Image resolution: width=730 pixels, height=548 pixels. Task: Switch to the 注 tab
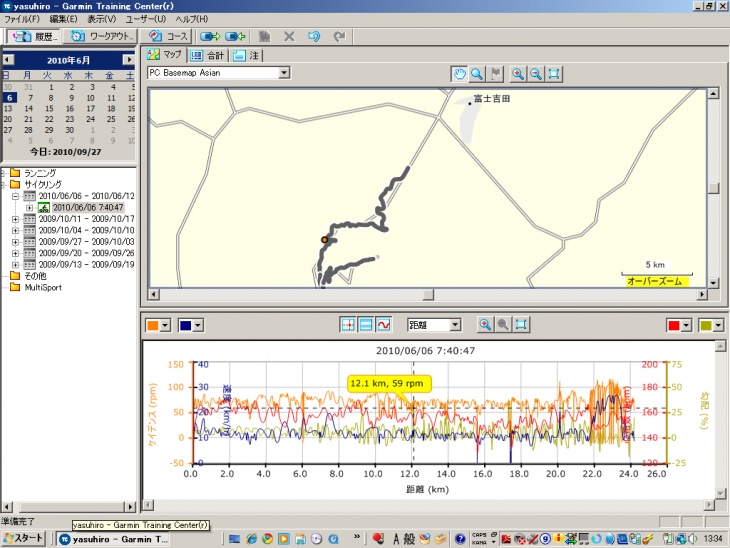click(x=246, y=55)
